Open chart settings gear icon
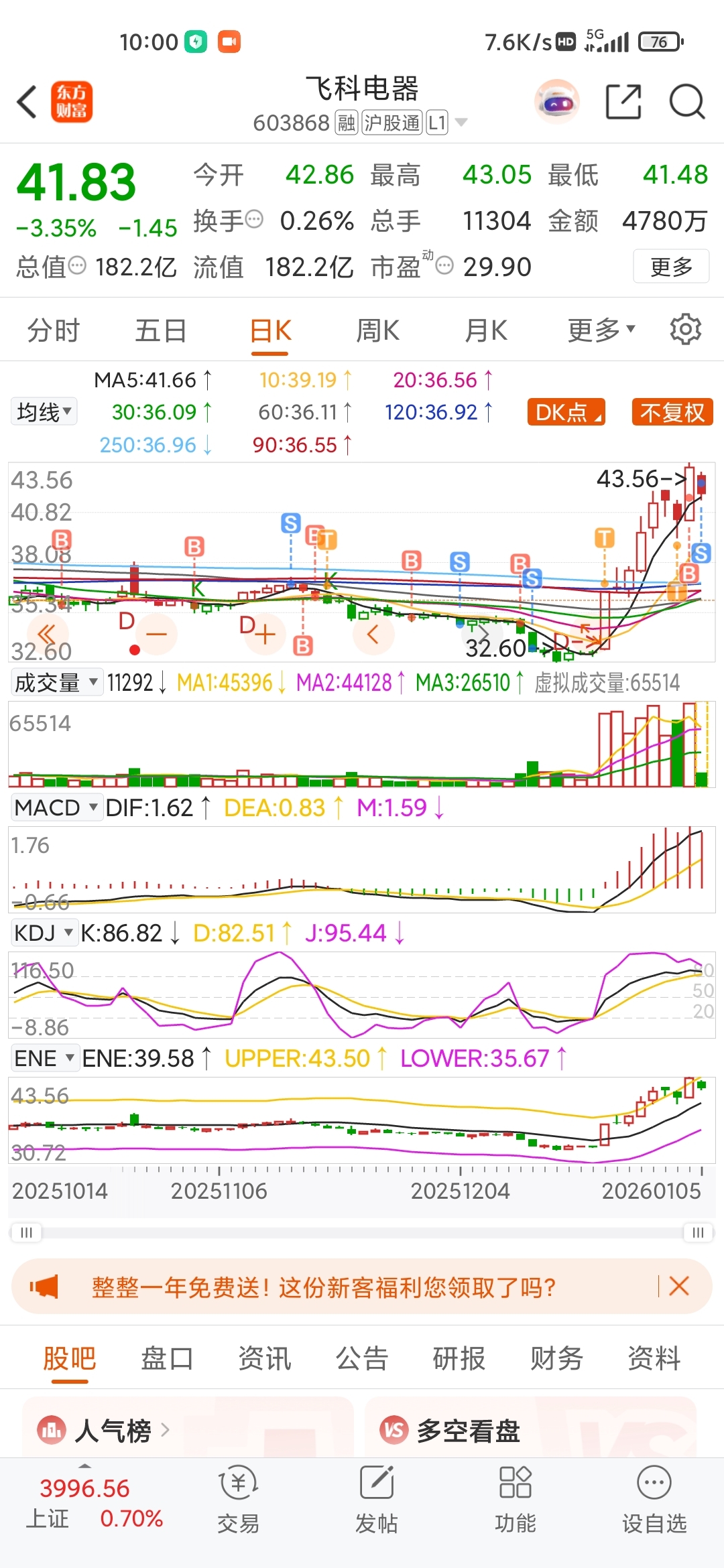Viewport: 724px width, 1568px height. coord(686,329)
